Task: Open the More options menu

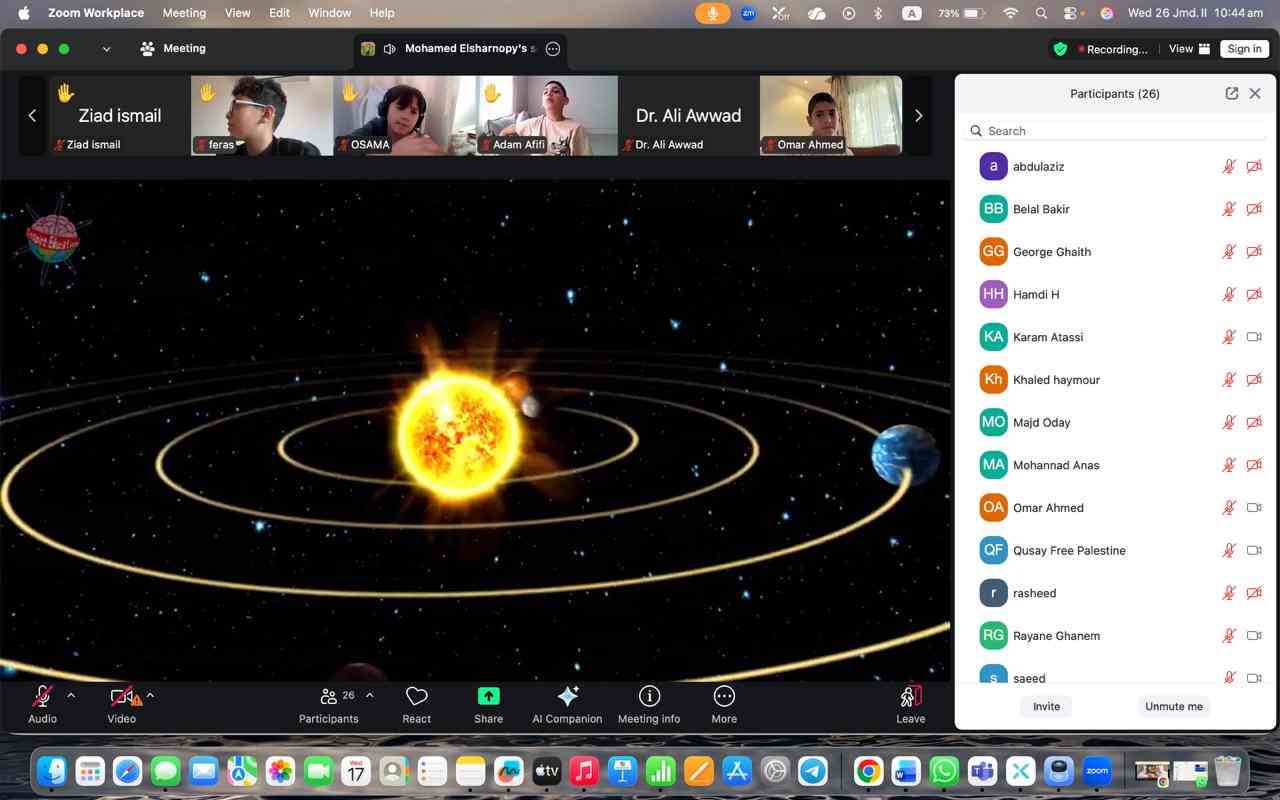Action: (x=724, y=697)
